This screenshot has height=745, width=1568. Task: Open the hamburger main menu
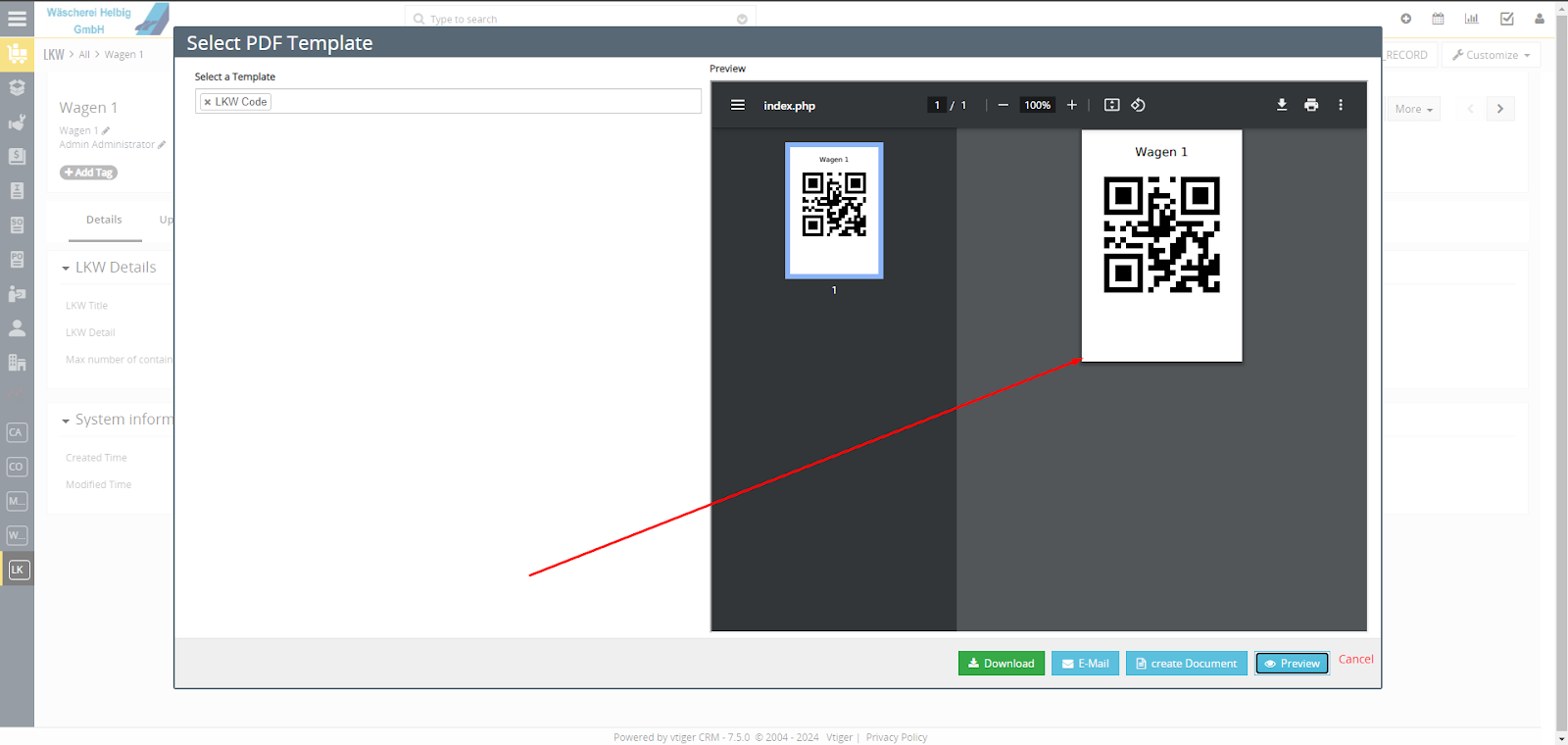point(17,19)
